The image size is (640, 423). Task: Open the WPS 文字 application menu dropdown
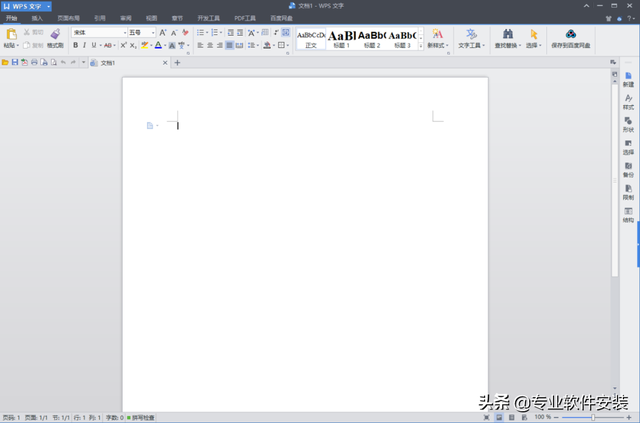(47, 6)
